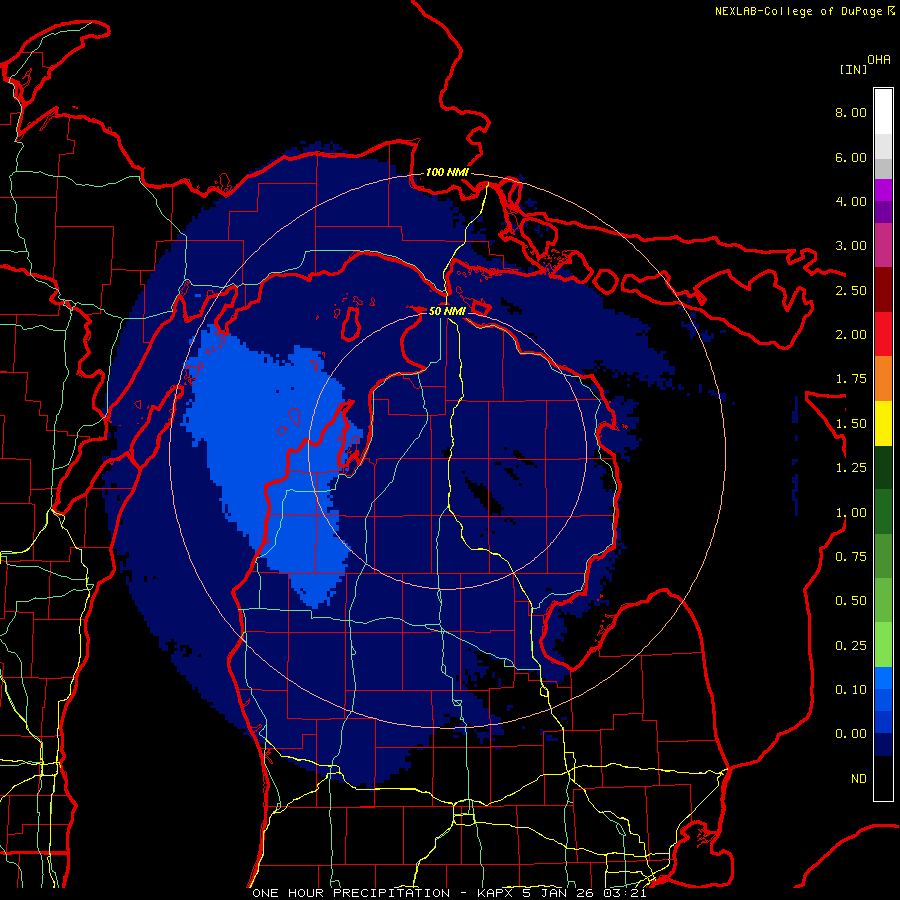
Task: Click the 3.00 legend value
Action: pos(851,246)
